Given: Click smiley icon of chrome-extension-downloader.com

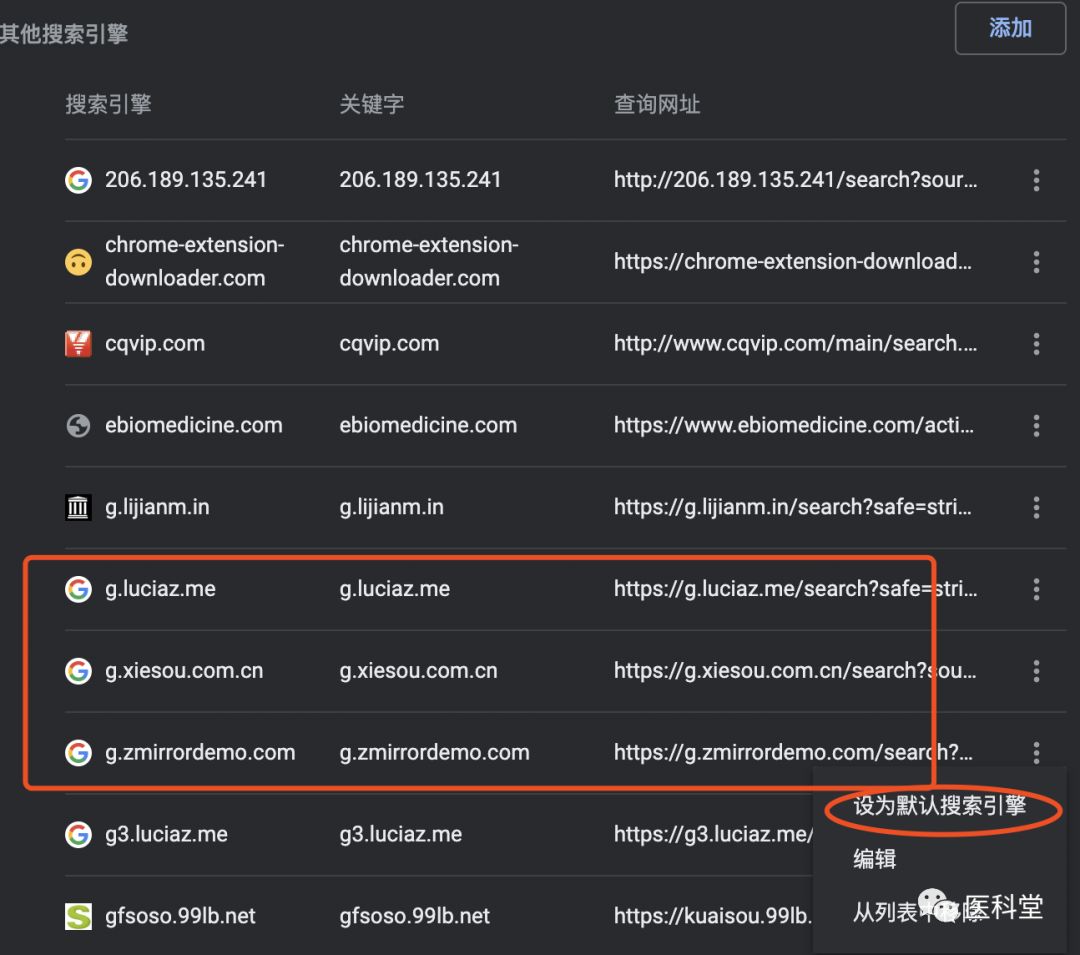Looking at the screenshot, I should [x=79, y=262].
